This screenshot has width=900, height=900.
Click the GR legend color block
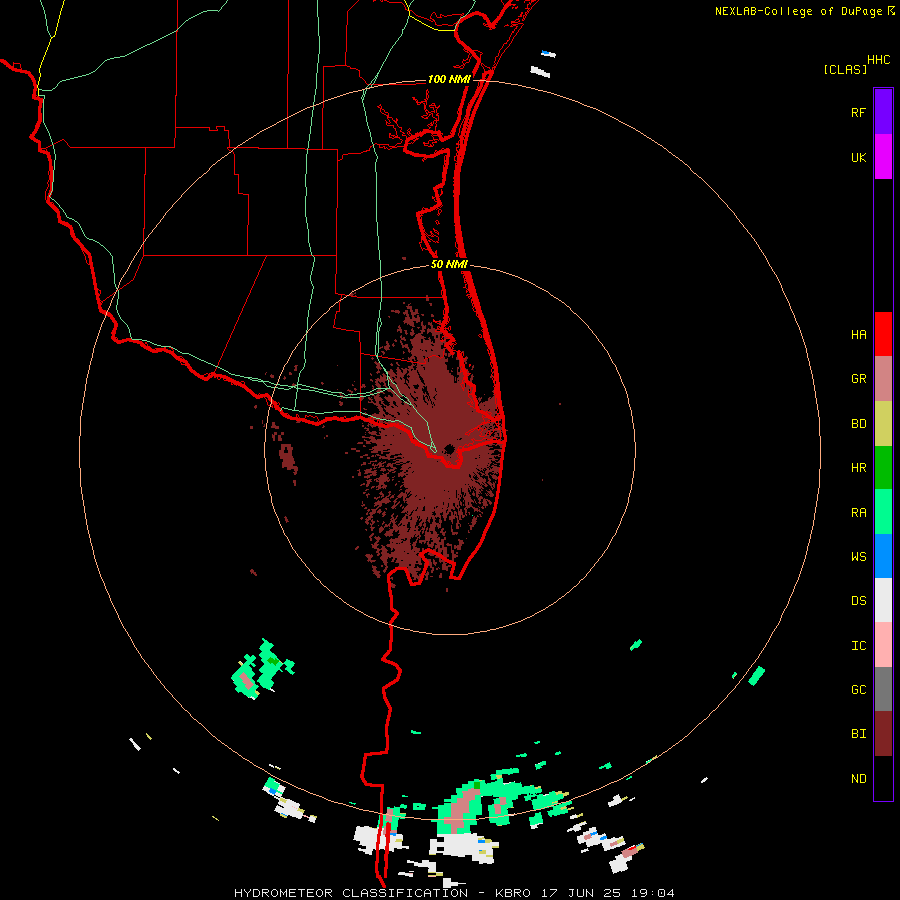click(x=883, y=379)
